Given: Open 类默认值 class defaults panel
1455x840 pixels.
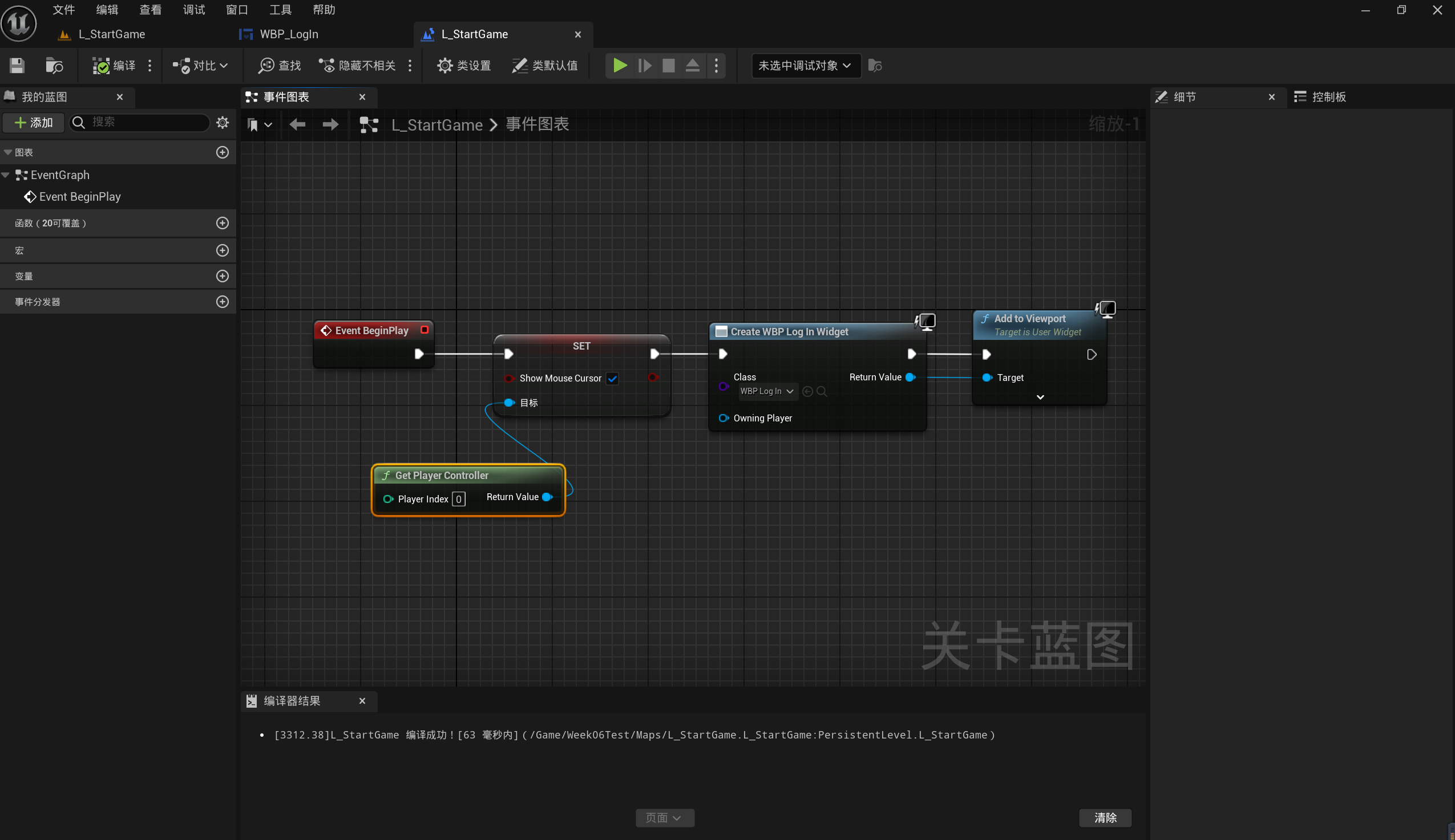Looking at the screenshot, I should [544, 65].
